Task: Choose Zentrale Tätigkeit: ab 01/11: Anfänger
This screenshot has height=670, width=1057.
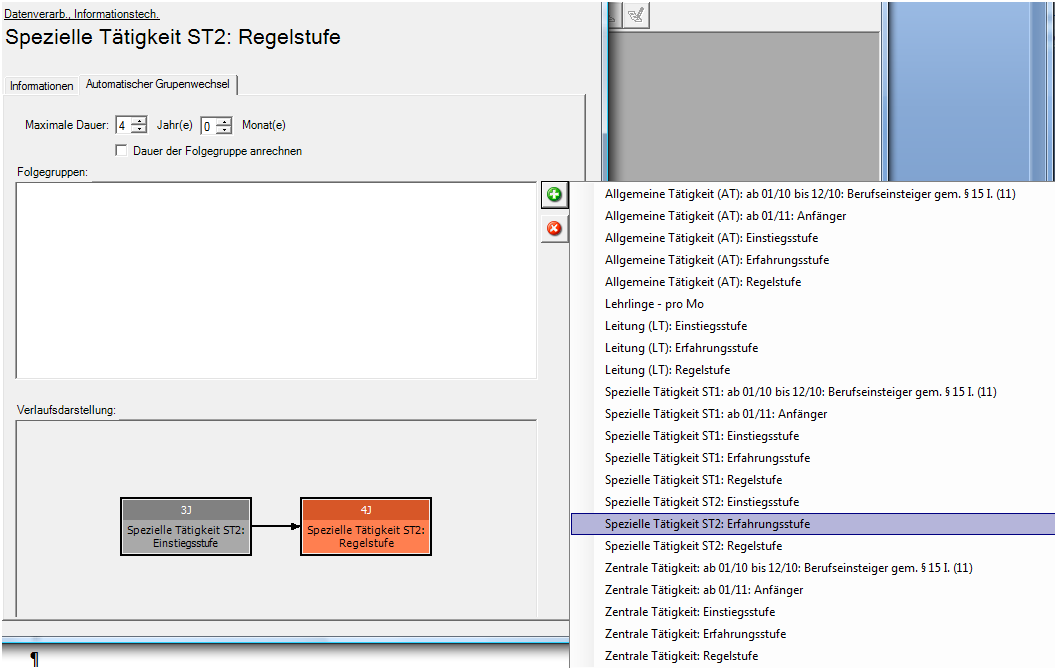Action: 704,590
